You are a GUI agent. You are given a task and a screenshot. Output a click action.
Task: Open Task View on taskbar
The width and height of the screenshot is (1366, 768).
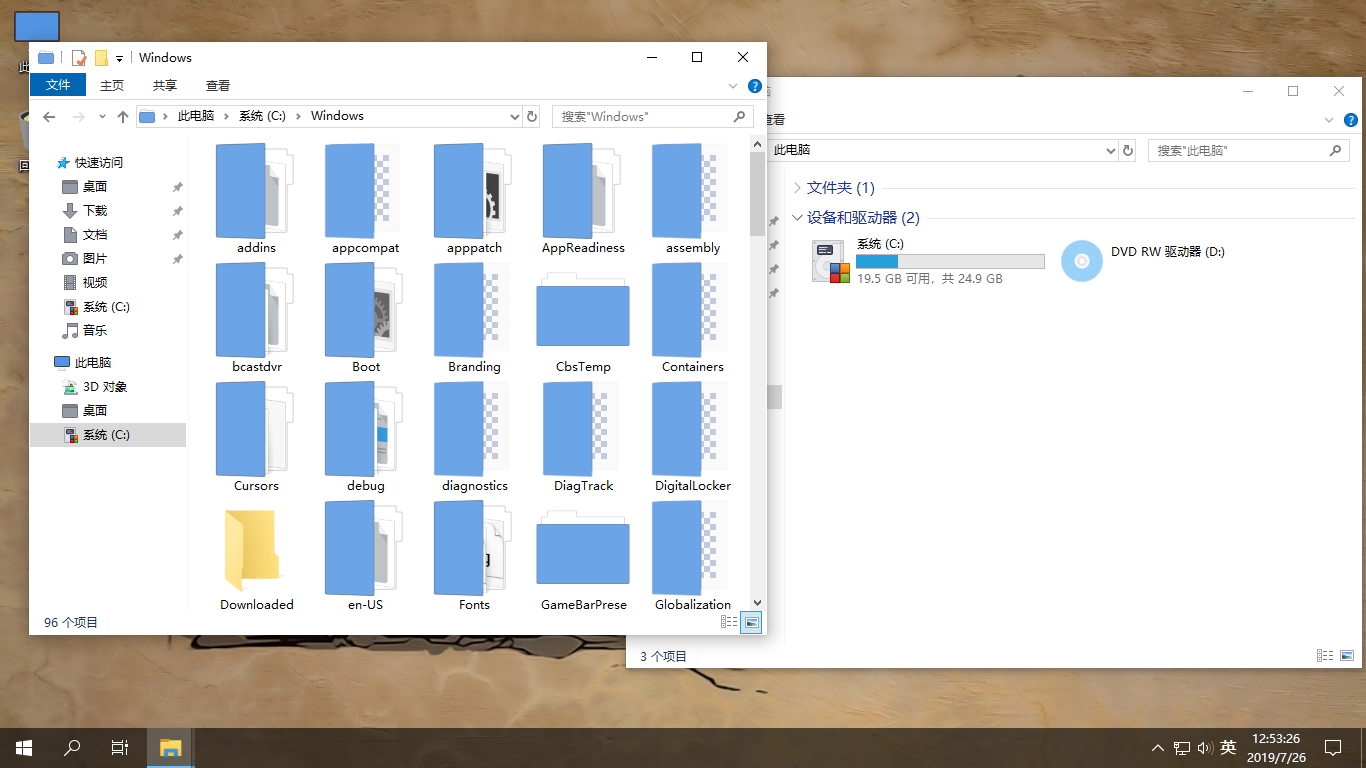click(119, 747)
